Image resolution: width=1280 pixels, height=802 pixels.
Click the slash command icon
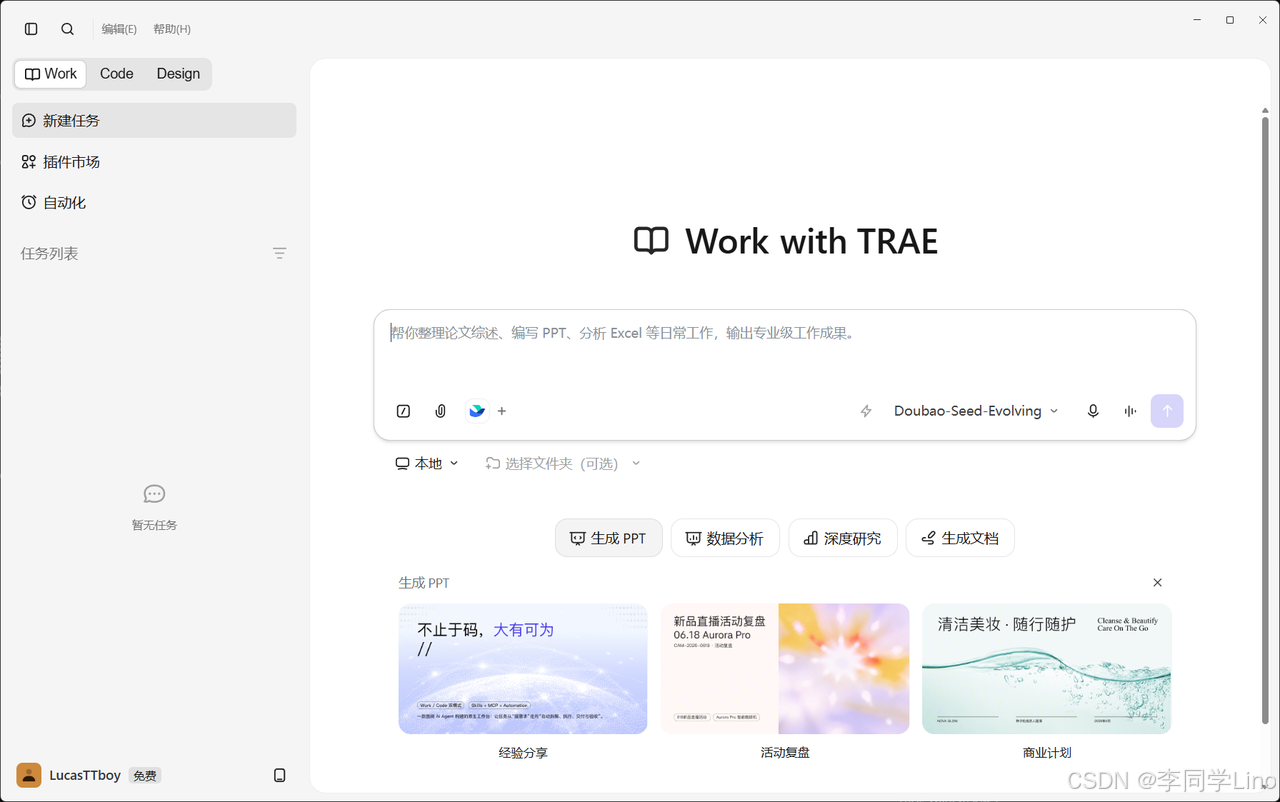pos(404,411)
